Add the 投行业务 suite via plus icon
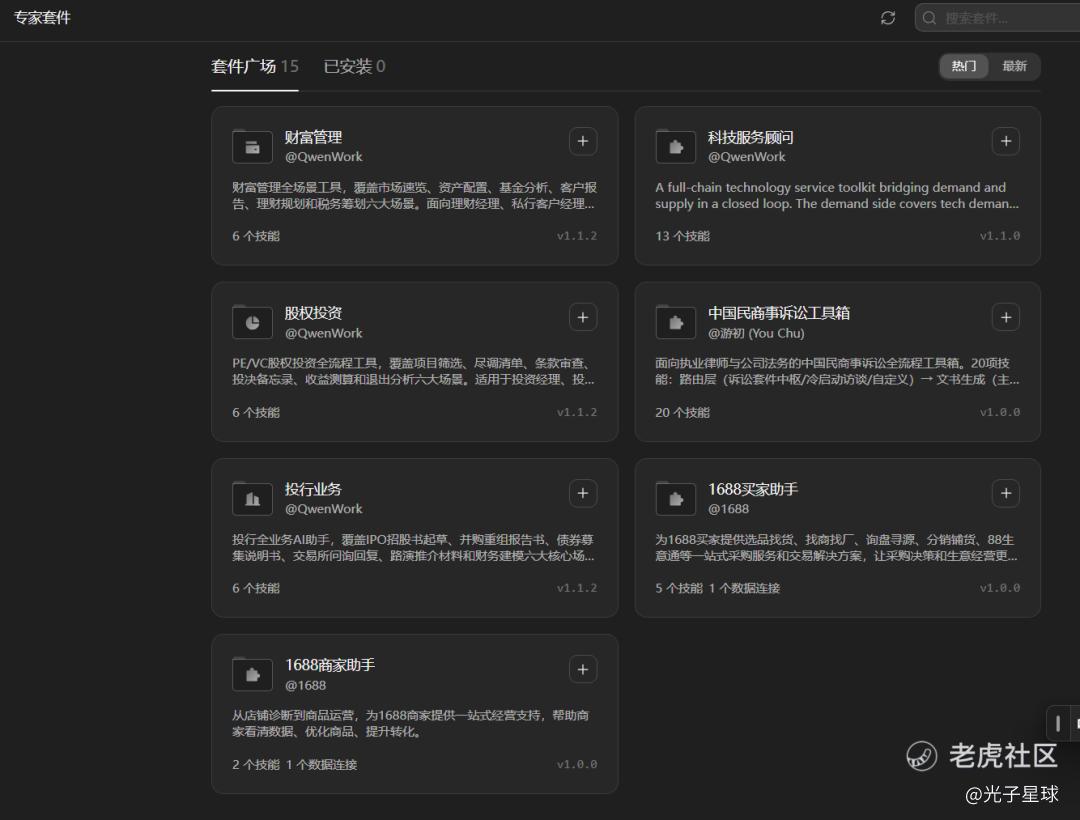Viewport: 1080px width, 820px height. click(x=583, y=493)
